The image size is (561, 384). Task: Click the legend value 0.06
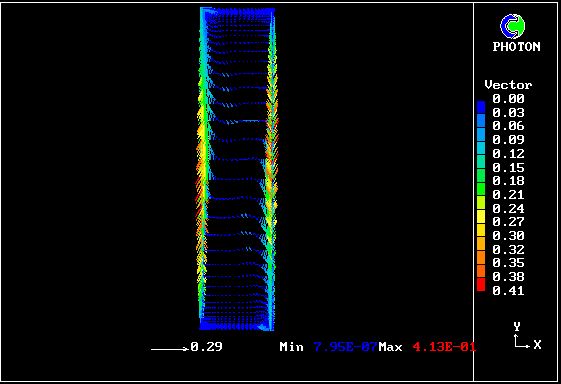click(x=508, y=126)
